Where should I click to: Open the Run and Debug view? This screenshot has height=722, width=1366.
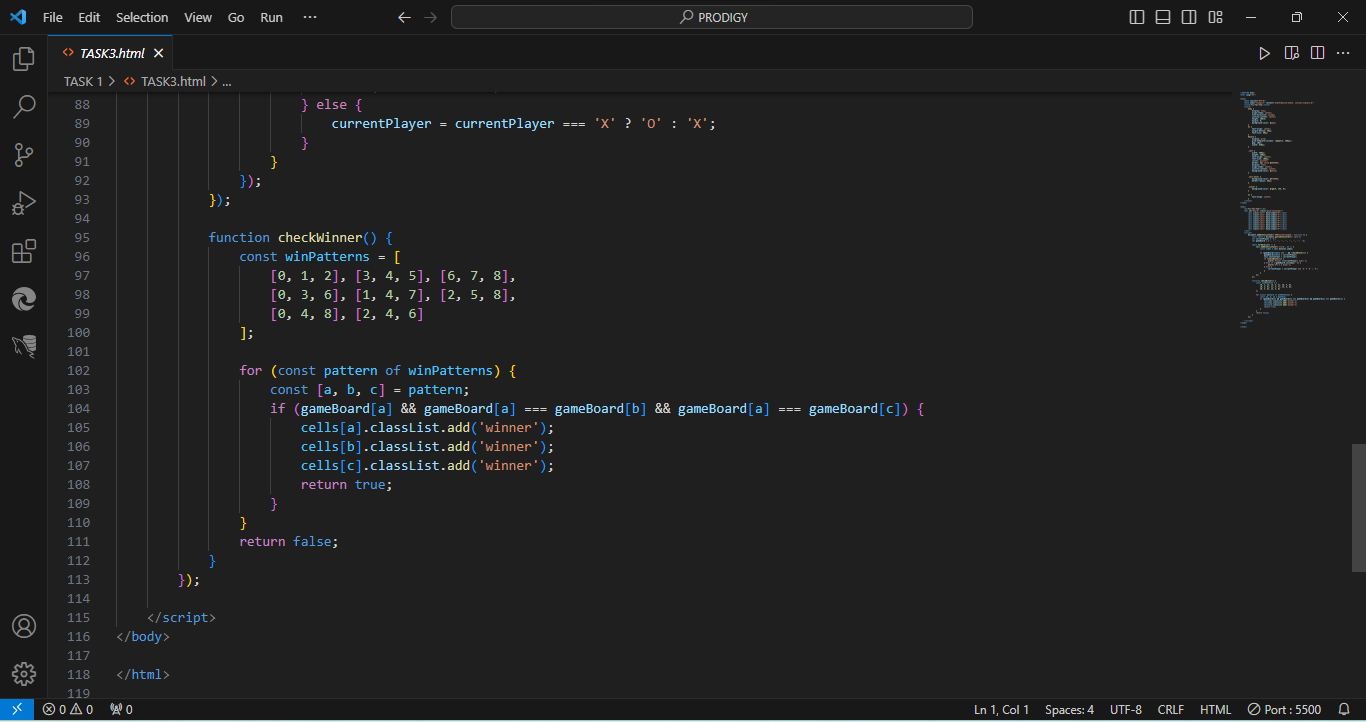(x=24, y=203)
